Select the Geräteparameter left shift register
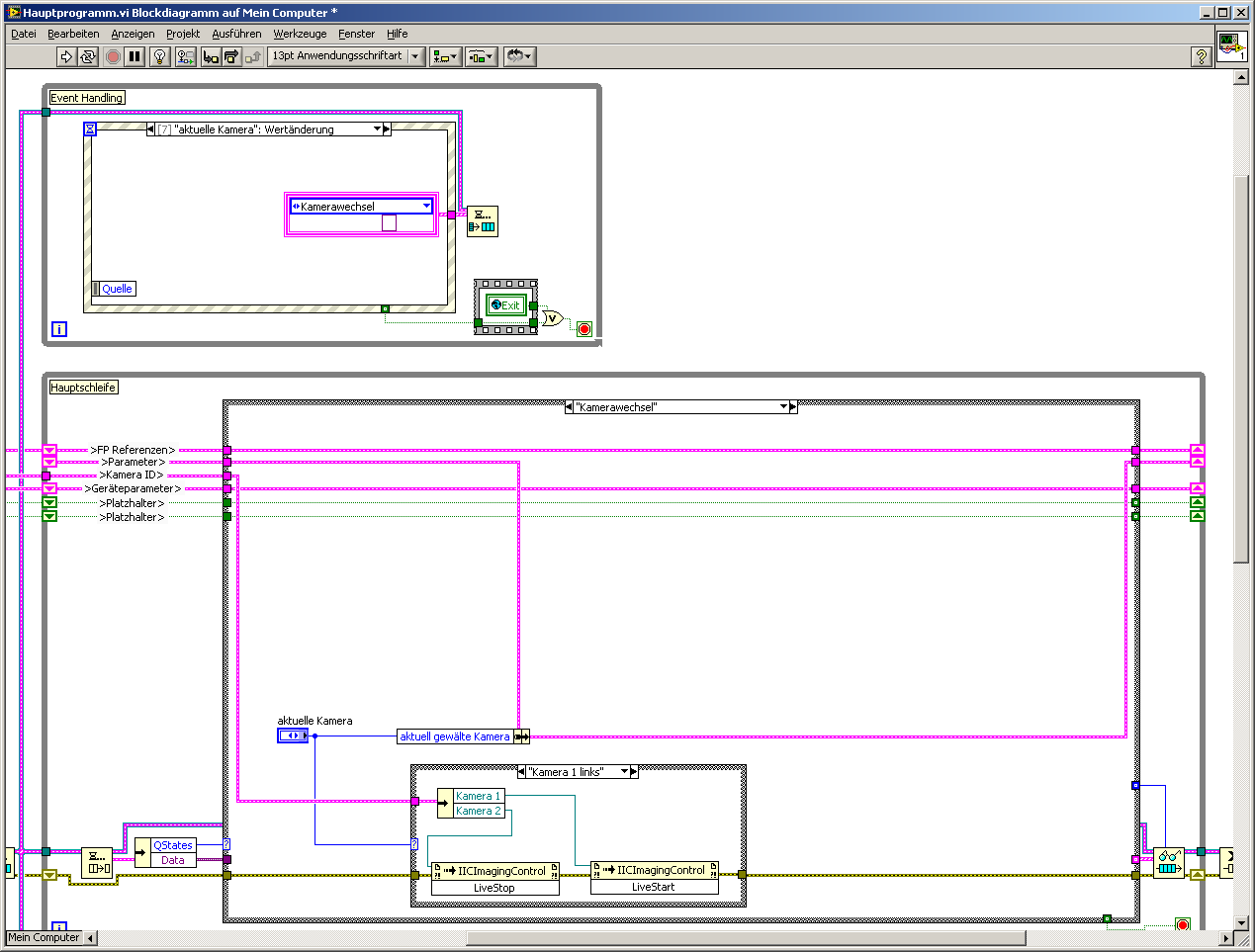The width and height of the screenshot is (1255, 952). [49, 488]
